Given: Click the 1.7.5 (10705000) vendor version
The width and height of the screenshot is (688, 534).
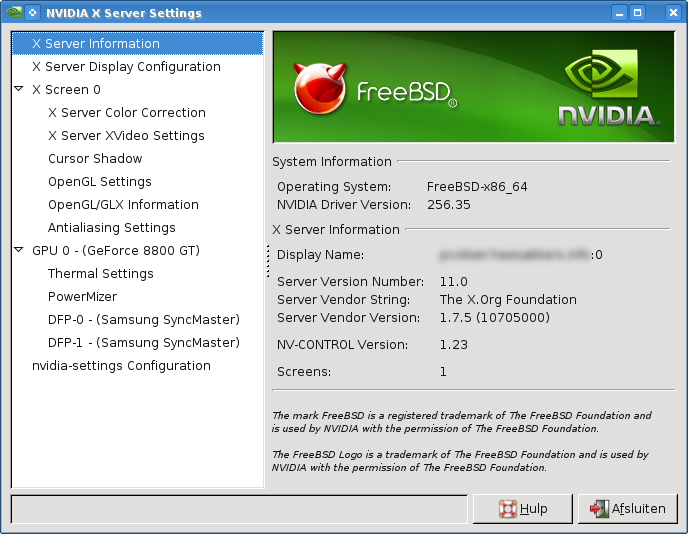Looking at the screenshot, I should pos(494,318).
